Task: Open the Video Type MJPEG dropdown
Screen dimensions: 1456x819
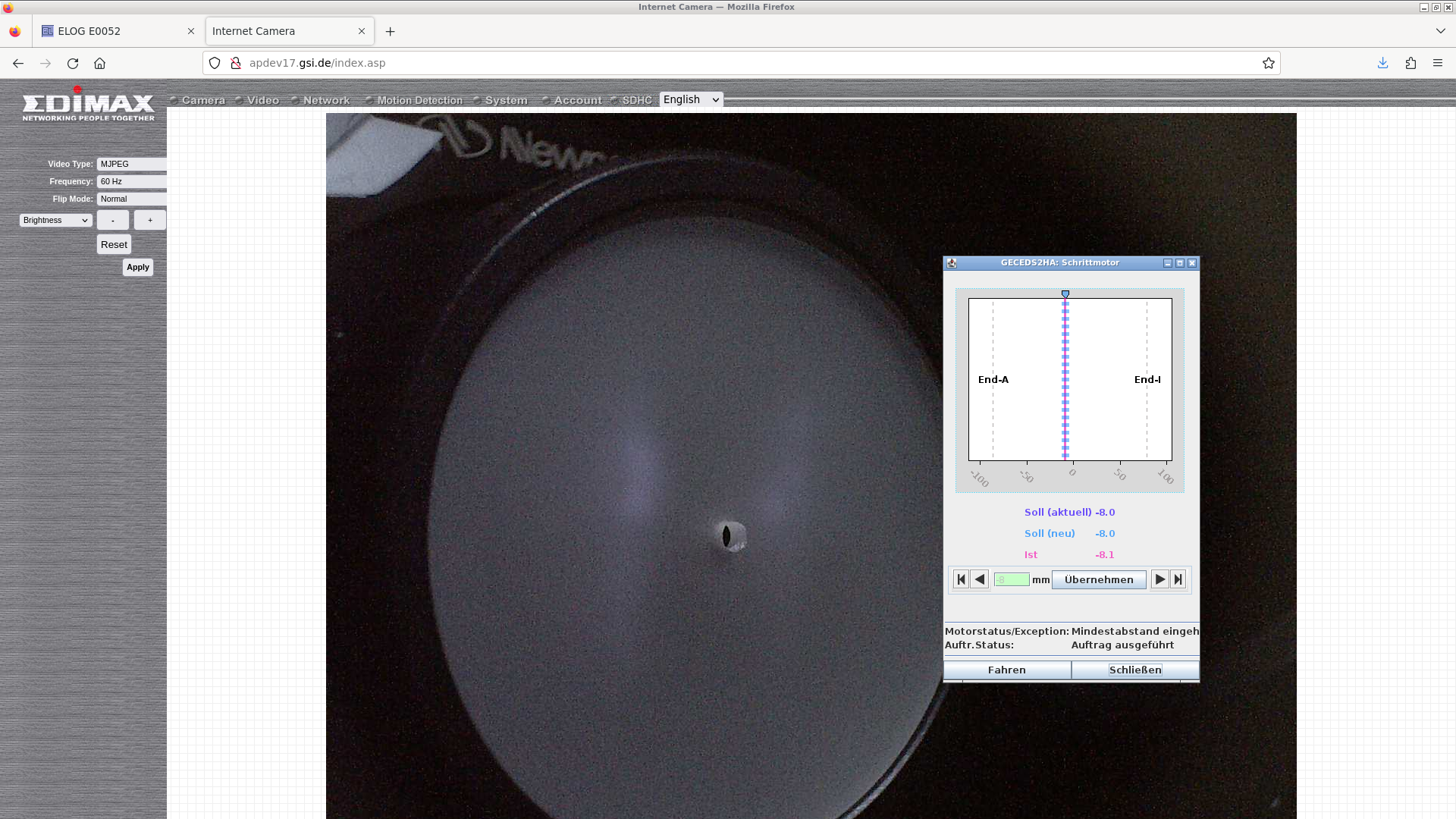Action: 132,164
